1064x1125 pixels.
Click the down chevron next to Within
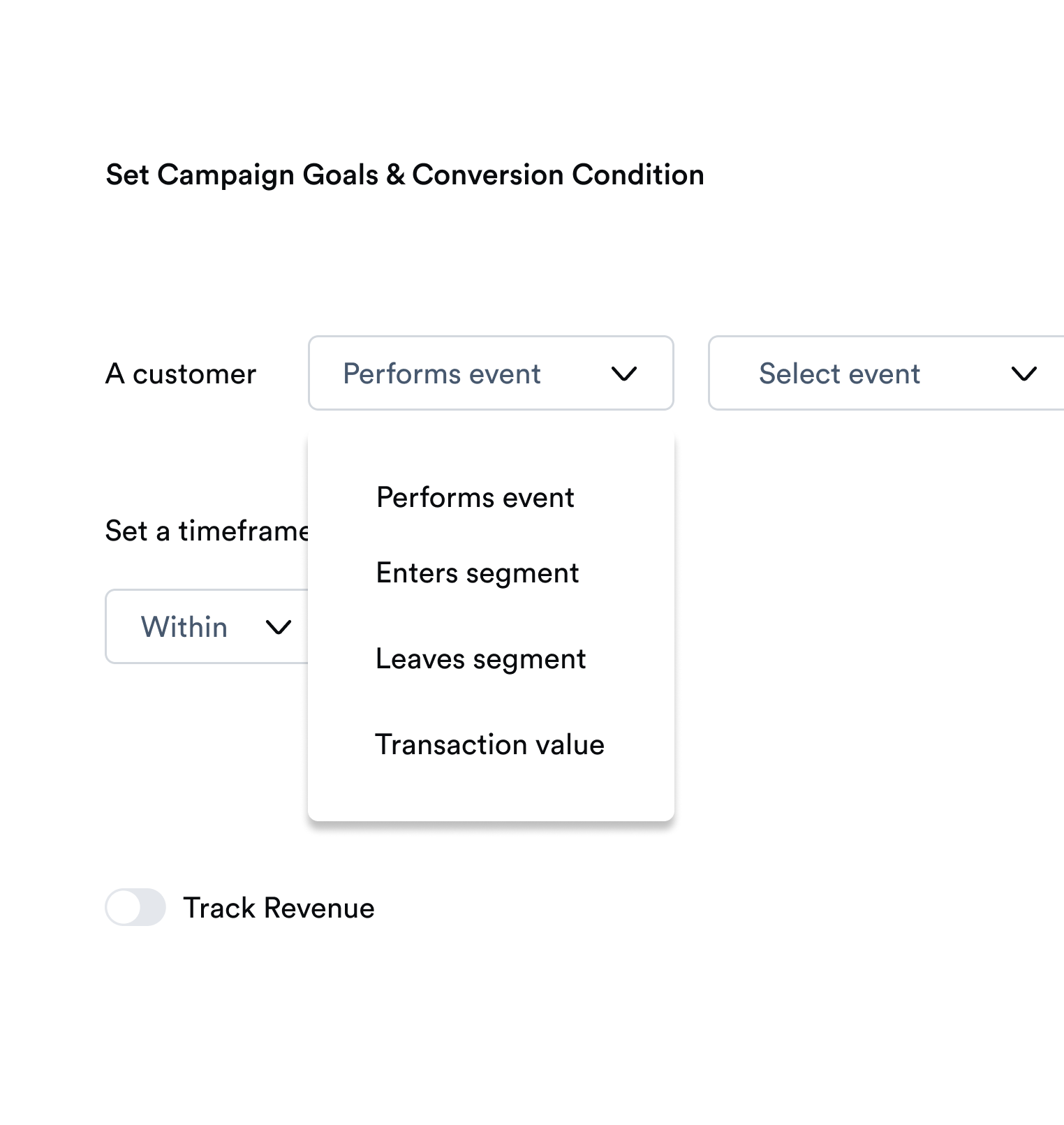point(278,628)
